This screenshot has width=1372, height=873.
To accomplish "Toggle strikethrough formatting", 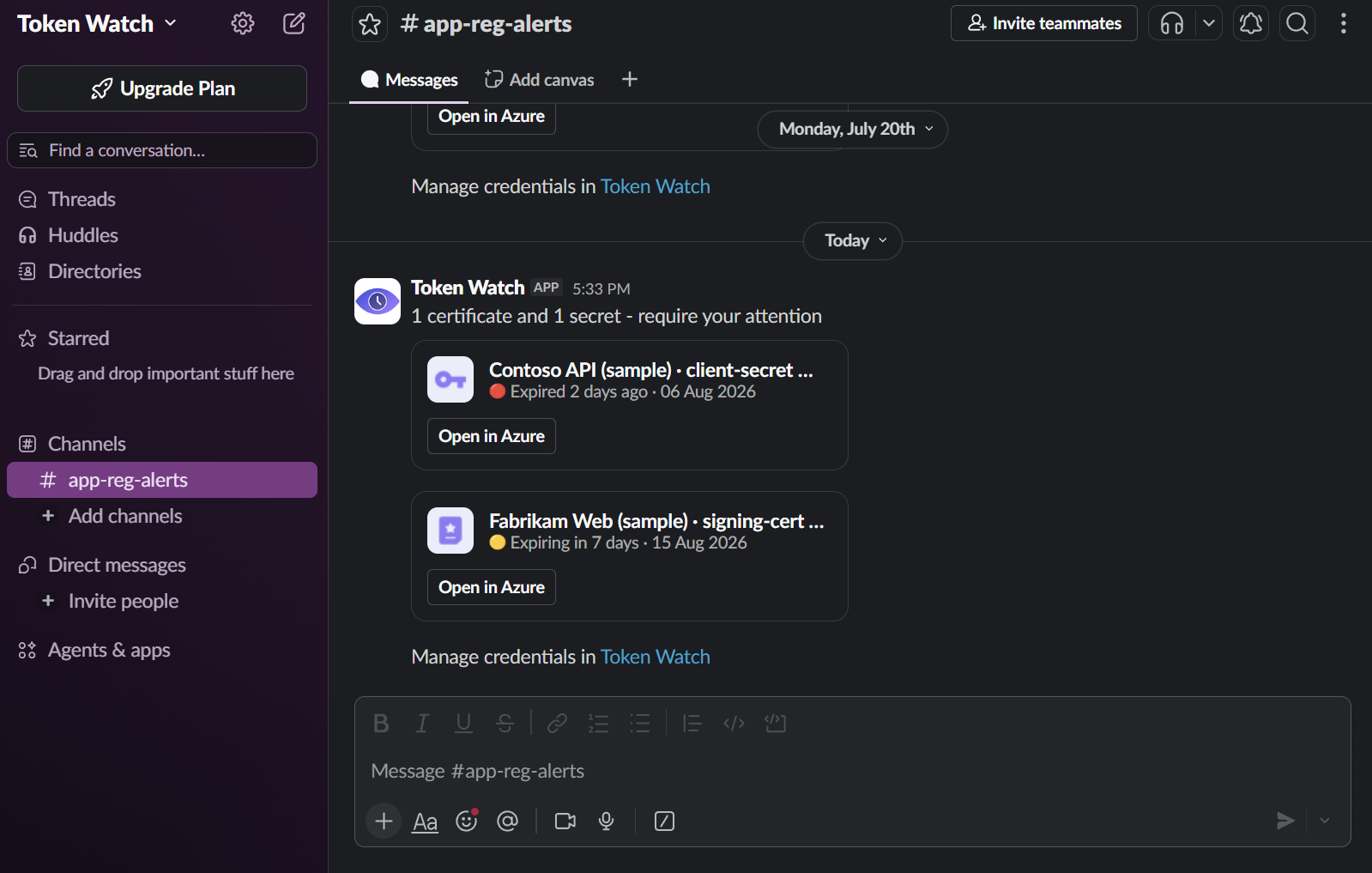I will click(x=505, y=724).
